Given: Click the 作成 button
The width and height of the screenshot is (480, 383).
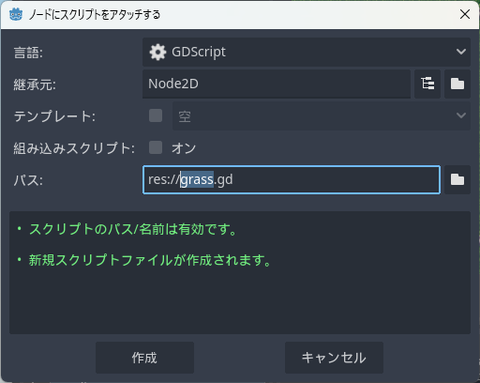Looking at the screenshot, I should point(145,358).
